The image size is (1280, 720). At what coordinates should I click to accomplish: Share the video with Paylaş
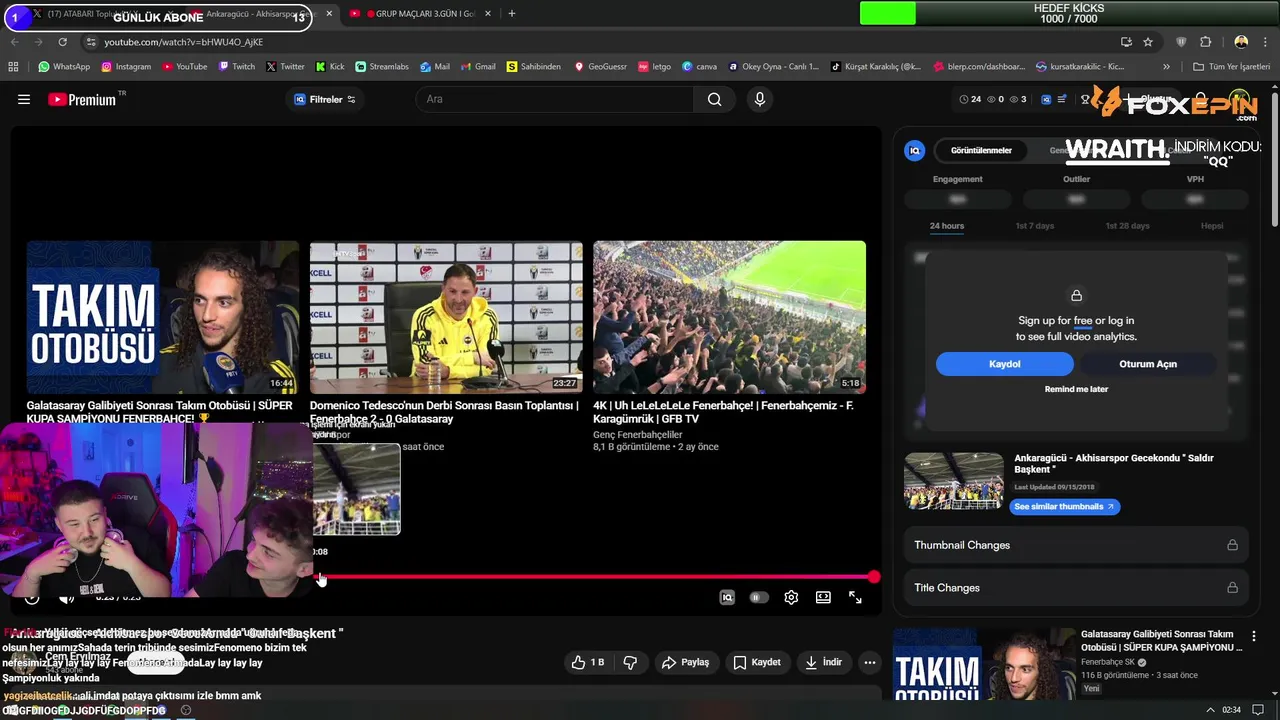[x=685, y=662]
